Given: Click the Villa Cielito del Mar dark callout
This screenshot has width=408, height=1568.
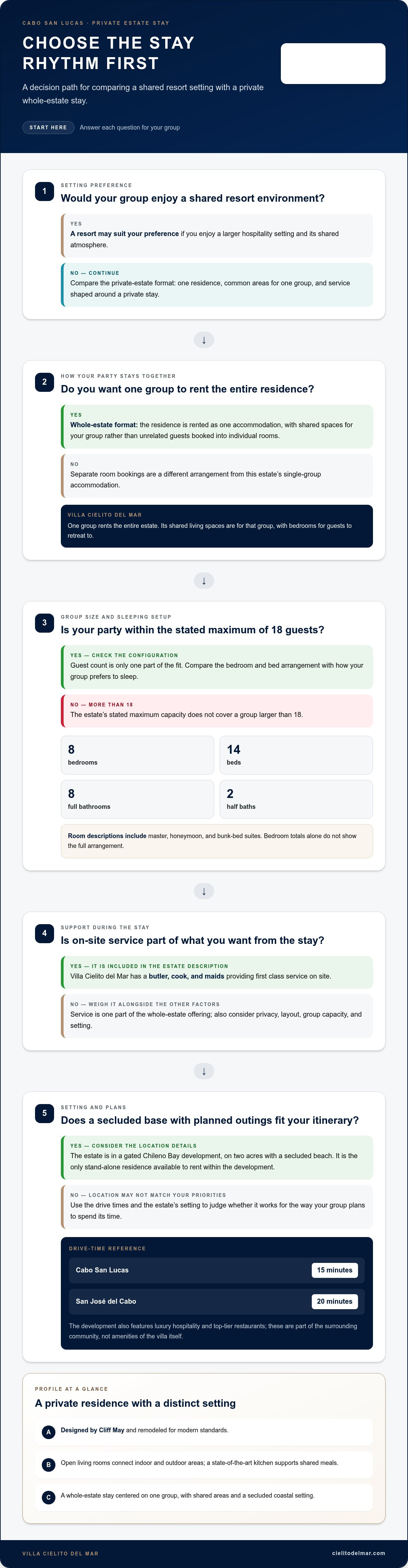Looking at the screenshot, I should (217, 526).
